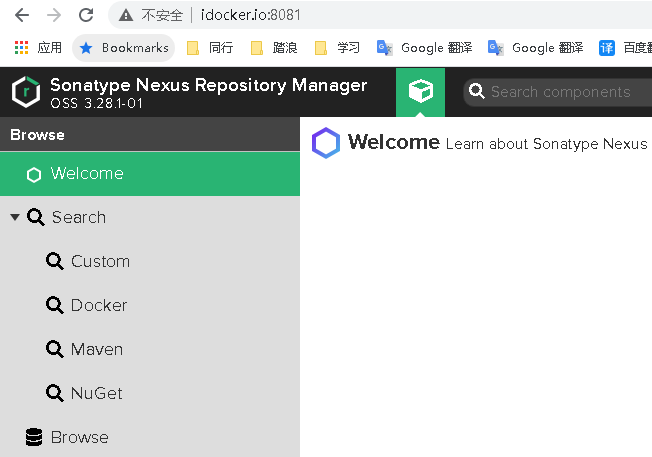The width and height of the screenshot is (652, 457).
Task: Open the 学习 bookmark folder
Action: click(x=338, y=48)
